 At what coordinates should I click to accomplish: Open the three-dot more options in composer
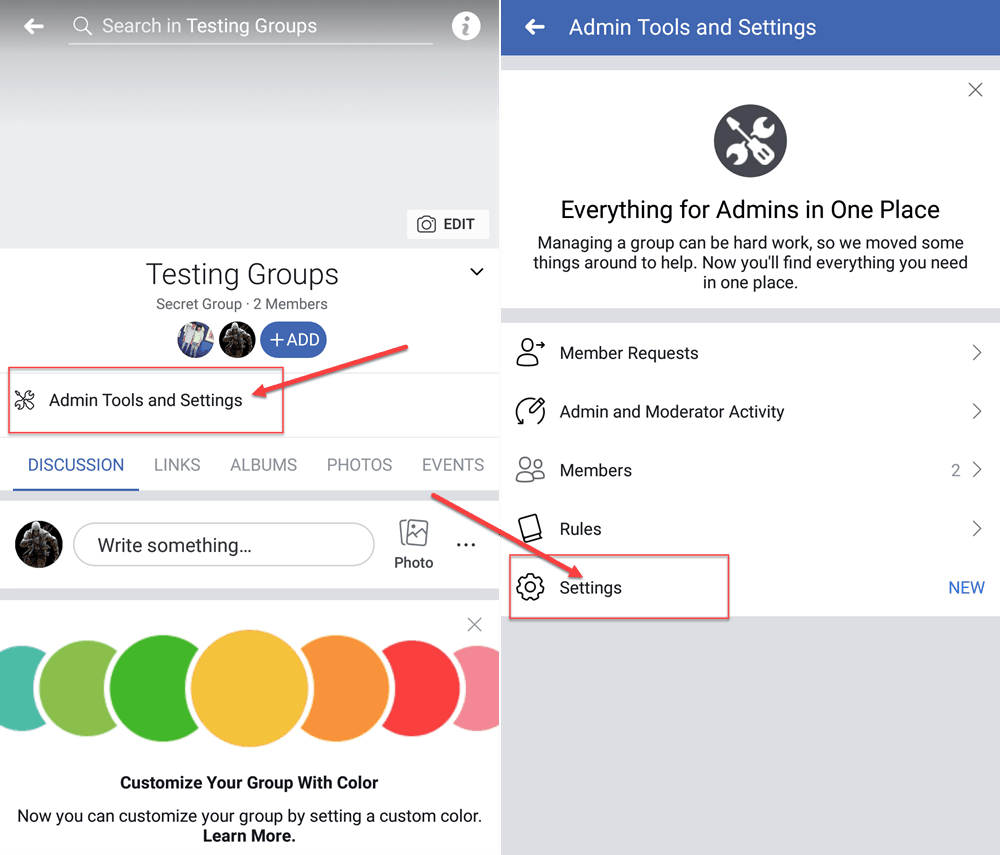466,545
